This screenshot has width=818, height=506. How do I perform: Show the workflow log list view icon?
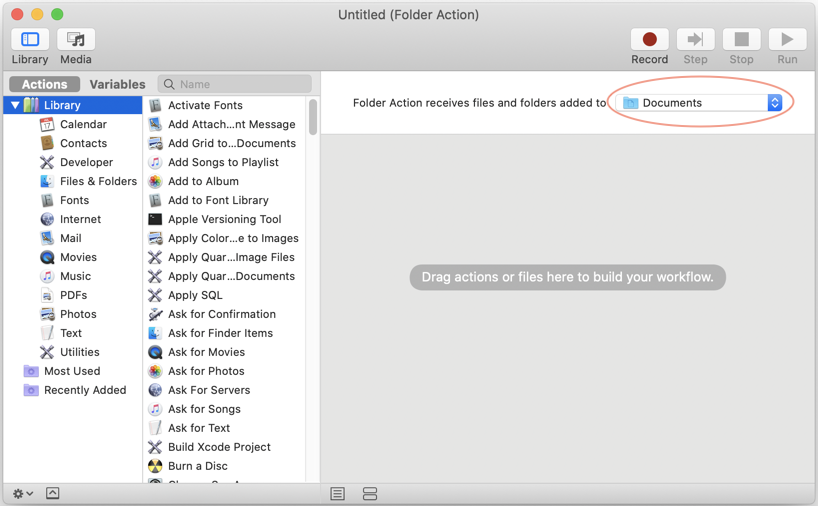(x=338, y=493)
